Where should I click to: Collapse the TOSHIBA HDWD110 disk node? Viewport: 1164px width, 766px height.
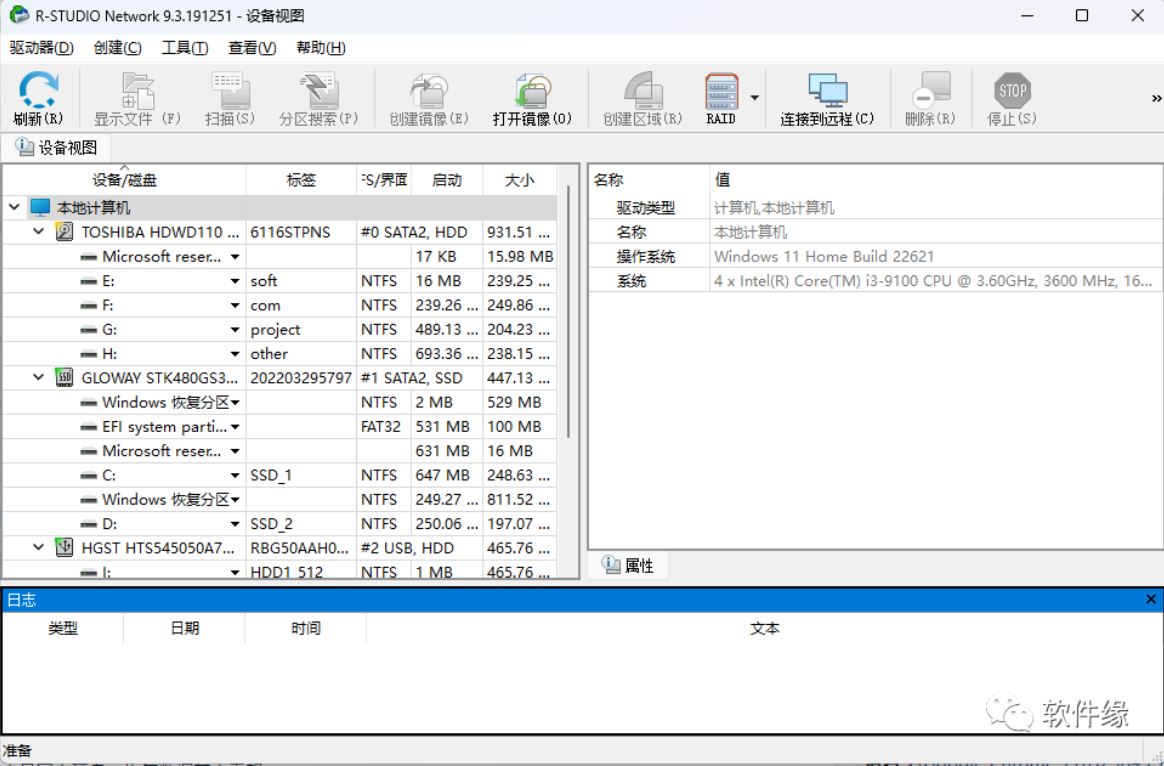[39, 232]
